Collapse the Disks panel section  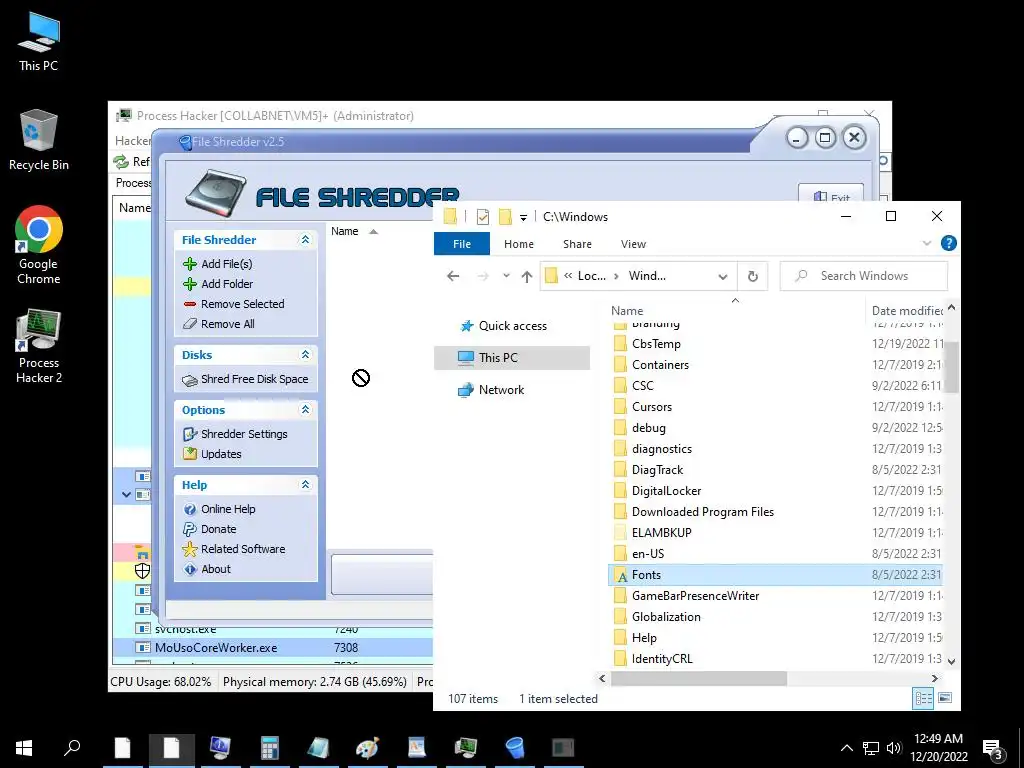(x=305, y=355)
